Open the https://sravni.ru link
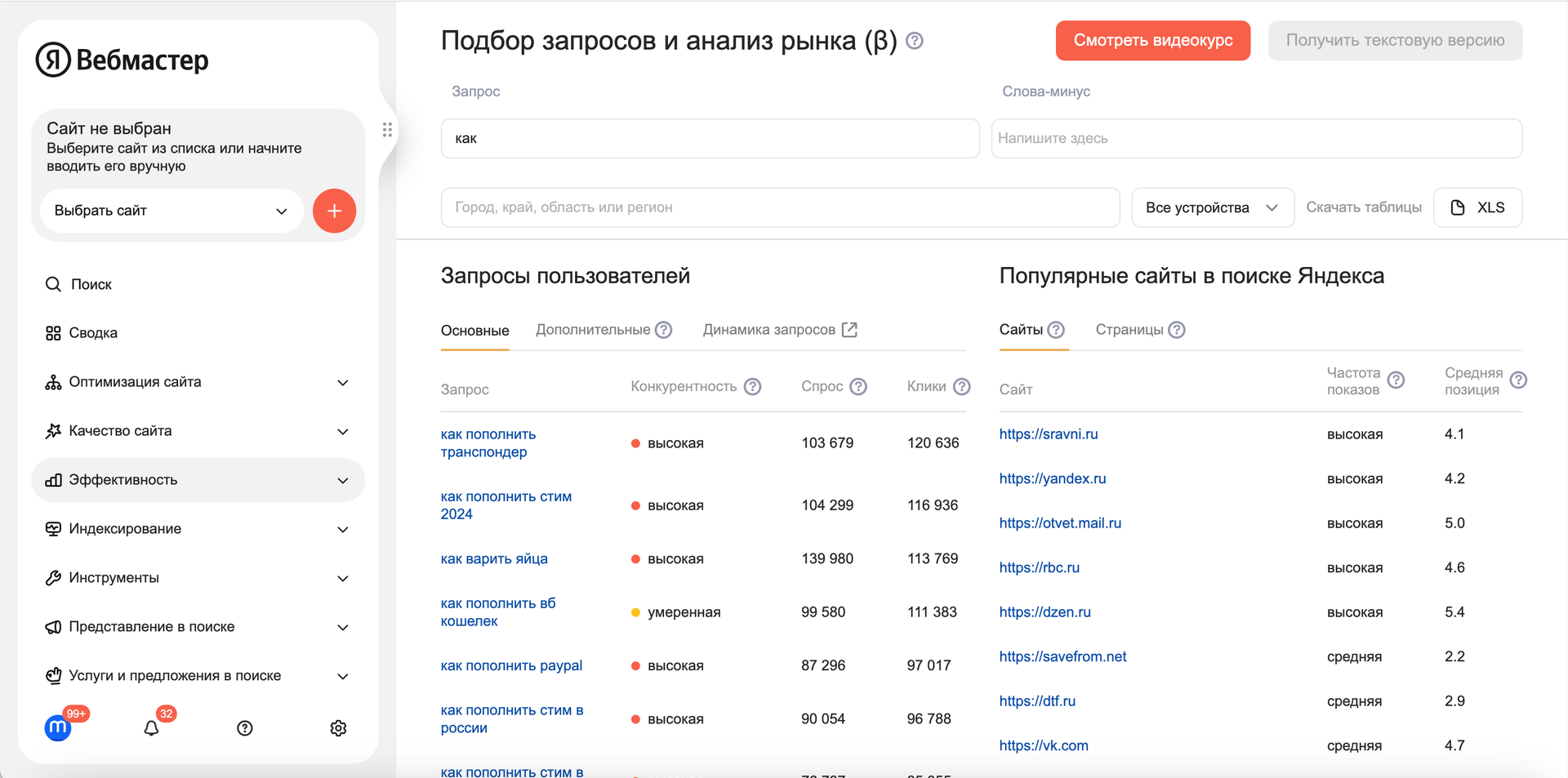 point(1049,434)
